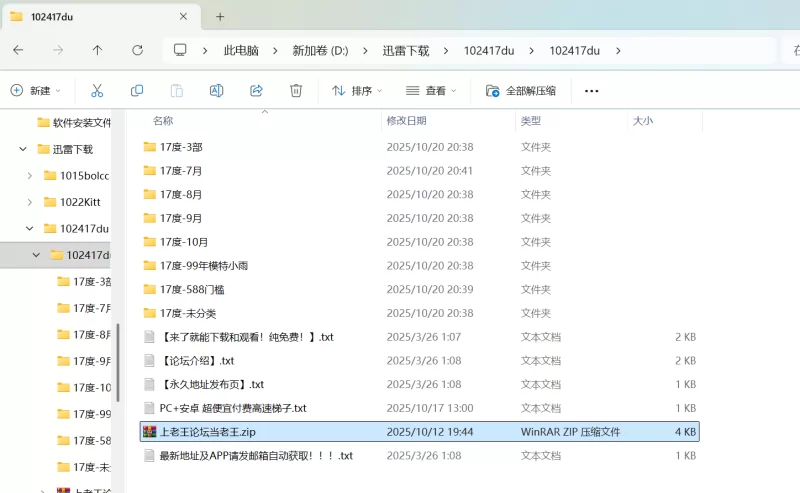The height and width of the screenshot is (493, 800).
Task: Add a new tab with plus button
Action: [220, 16]
